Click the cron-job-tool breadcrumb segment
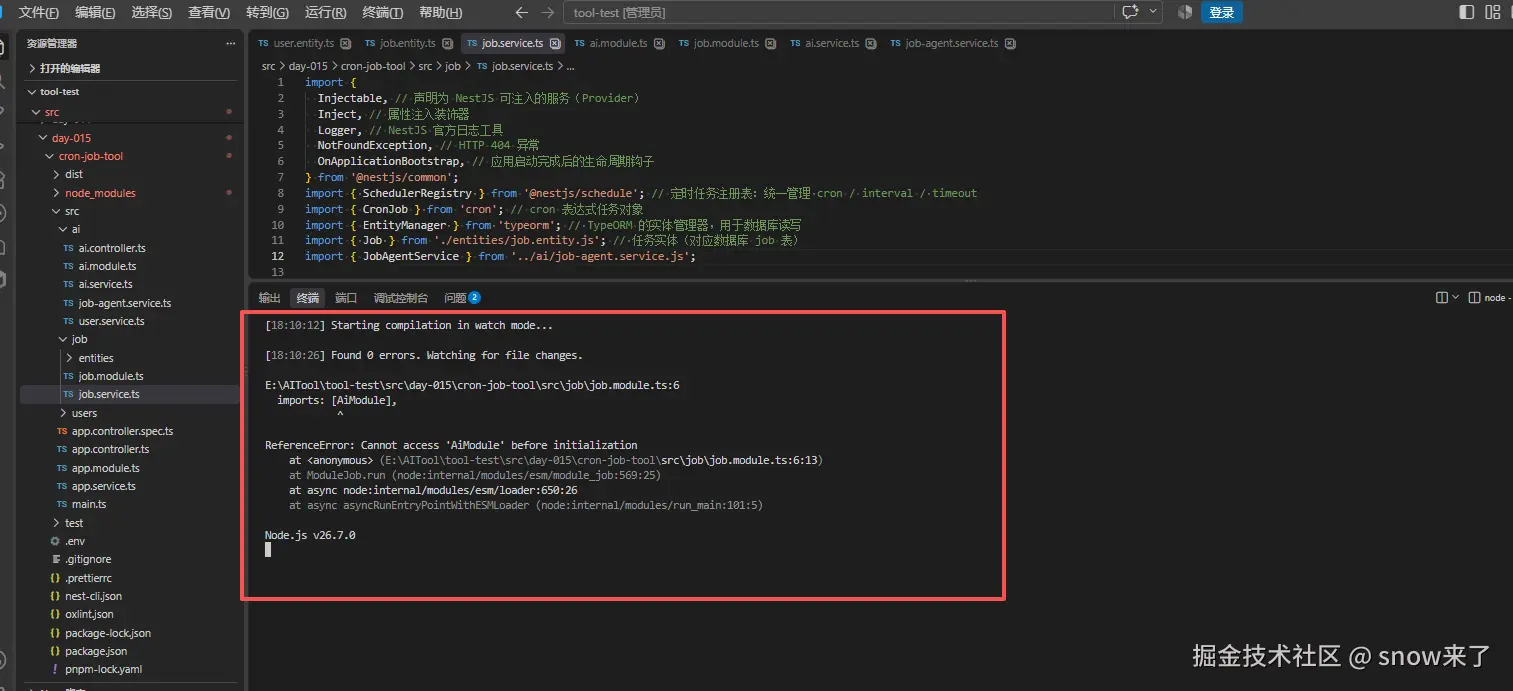 (373, 66)
